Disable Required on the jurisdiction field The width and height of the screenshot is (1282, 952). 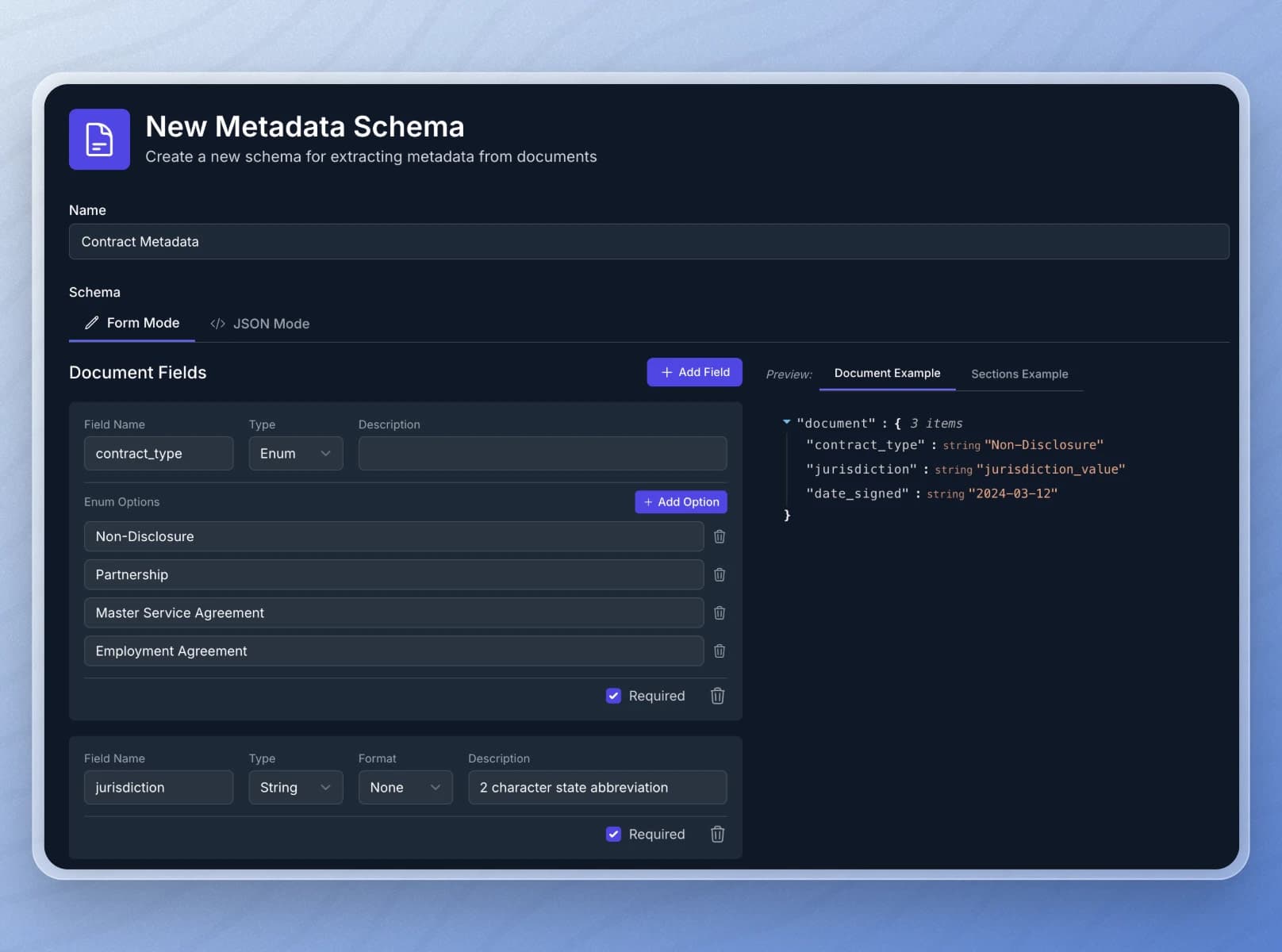point(613,834)
